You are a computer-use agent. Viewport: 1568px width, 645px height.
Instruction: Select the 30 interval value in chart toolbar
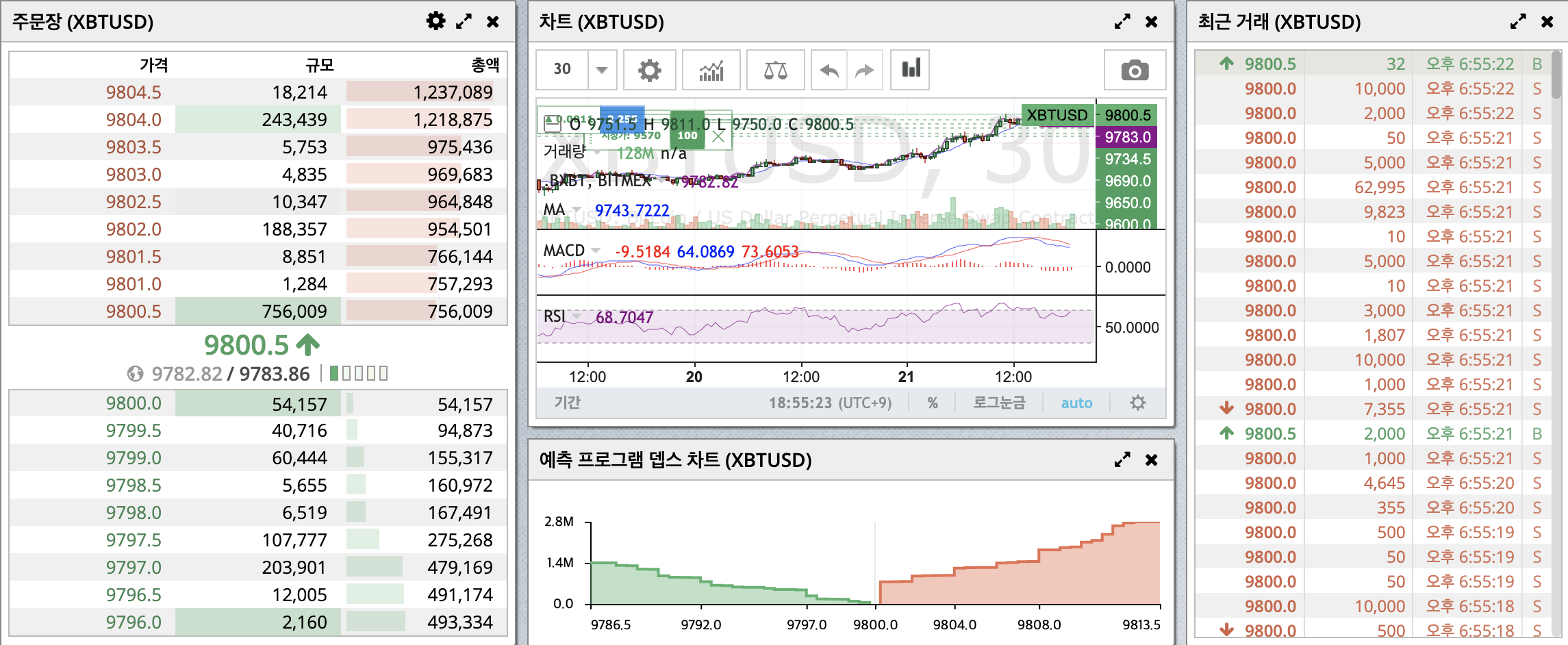tap(562, 70)
